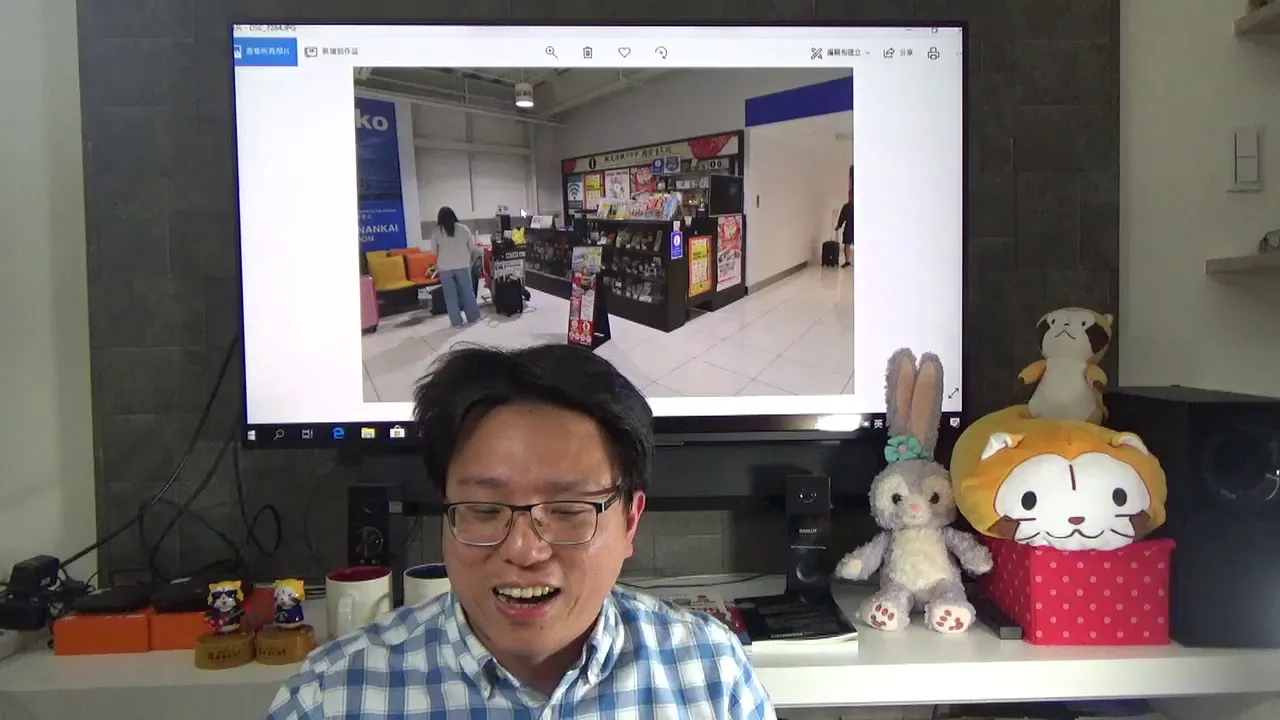1280x720 pixels.
Task: Open taskbar Search magnifier
Action: [x=279, y=434]
